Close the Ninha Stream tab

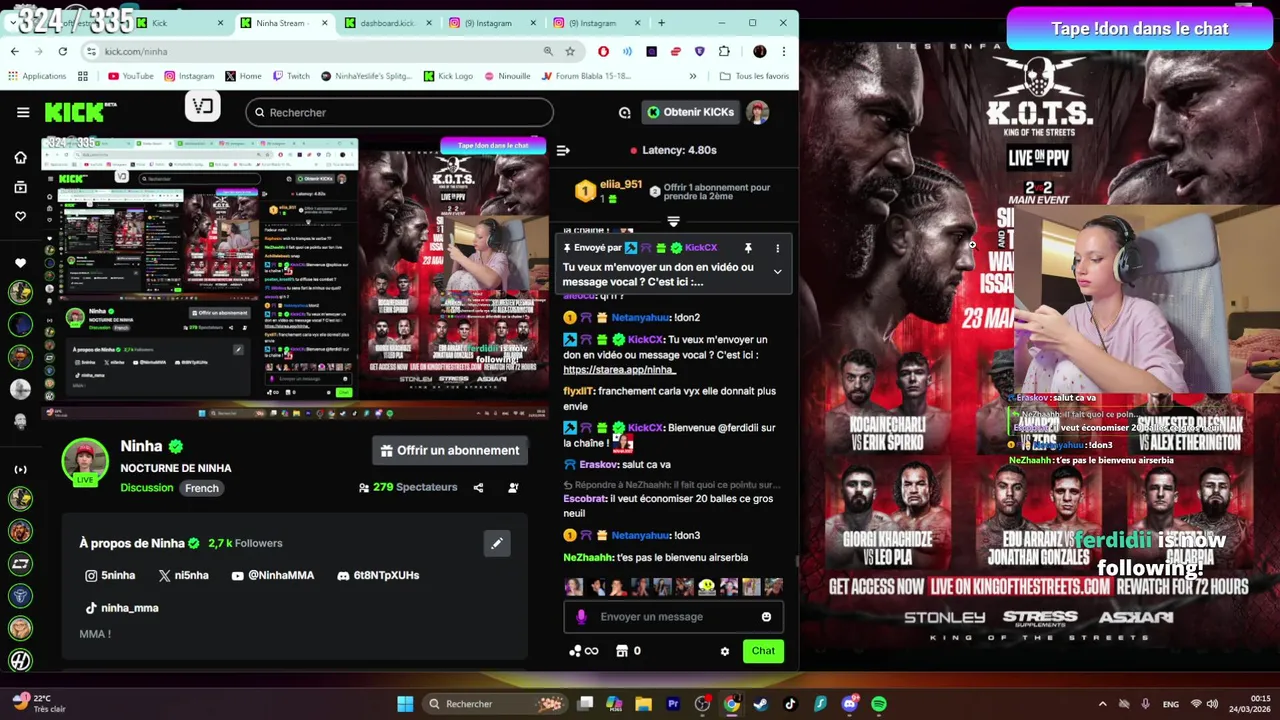(x=324, y=23)
